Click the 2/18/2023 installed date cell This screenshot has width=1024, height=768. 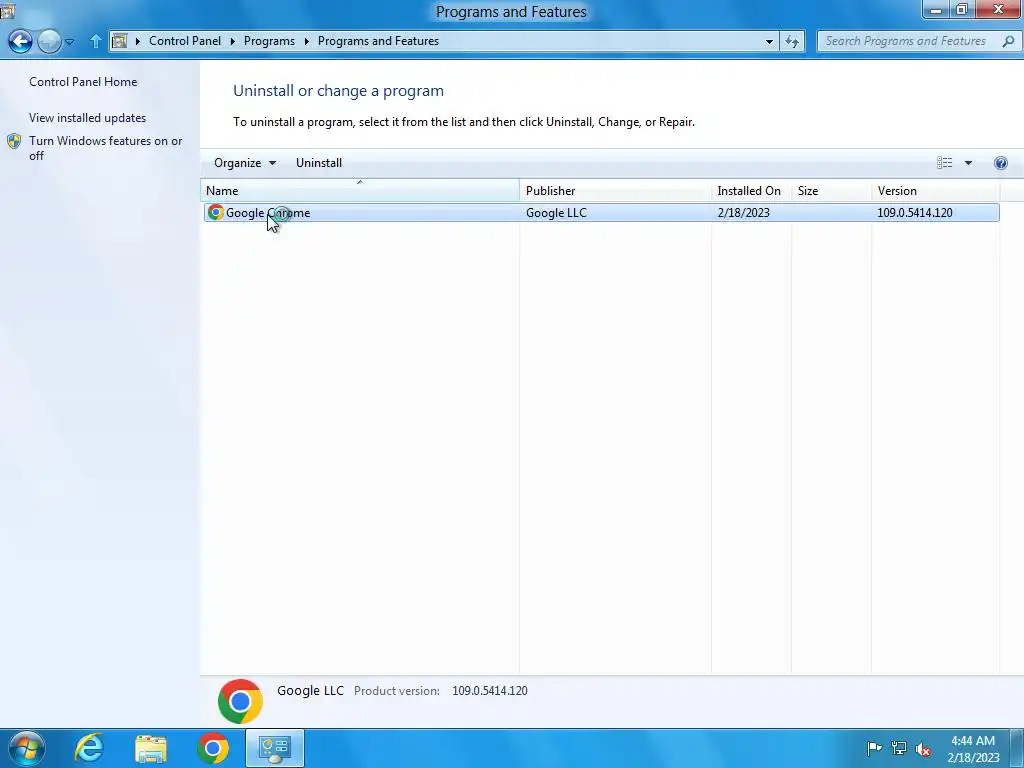[x=743, y=213]
